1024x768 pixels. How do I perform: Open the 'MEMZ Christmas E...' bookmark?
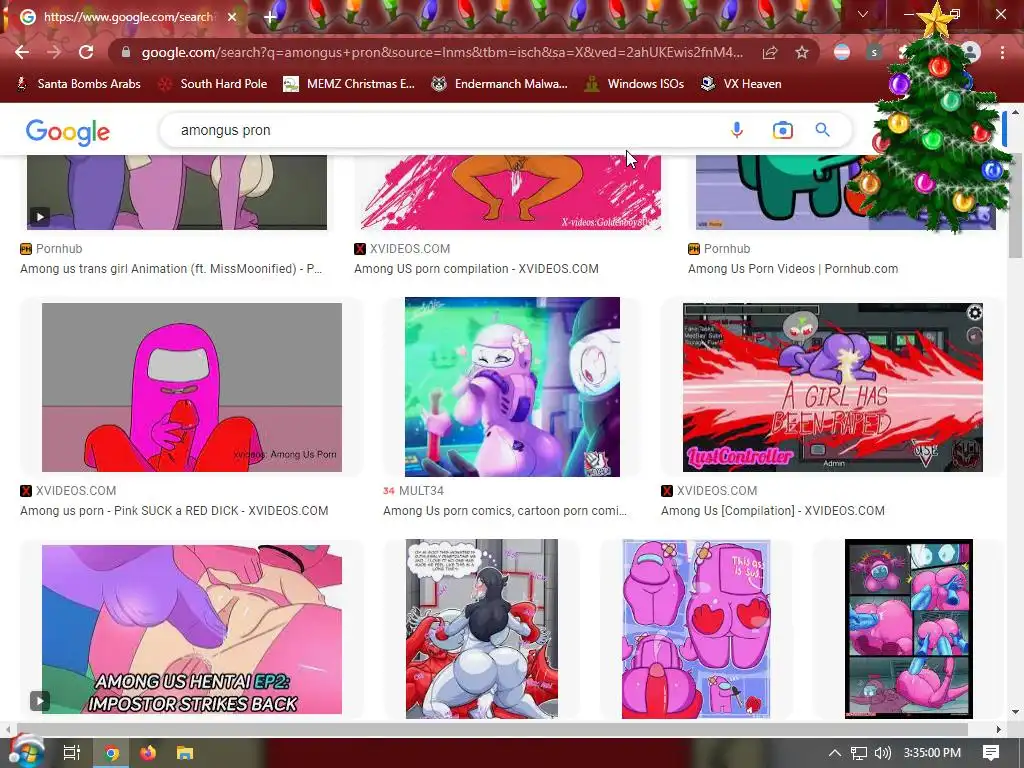tap(349, 84)
